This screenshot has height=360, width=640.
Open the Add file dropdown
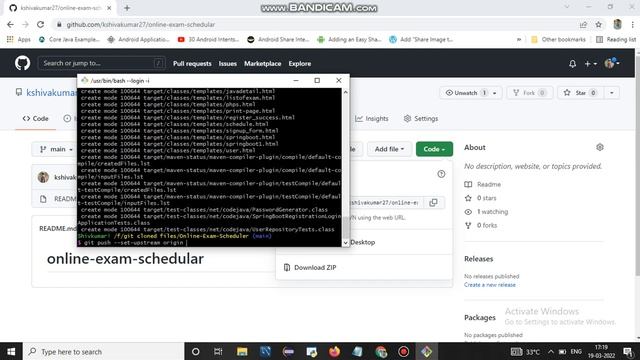[x=389, y=149]
